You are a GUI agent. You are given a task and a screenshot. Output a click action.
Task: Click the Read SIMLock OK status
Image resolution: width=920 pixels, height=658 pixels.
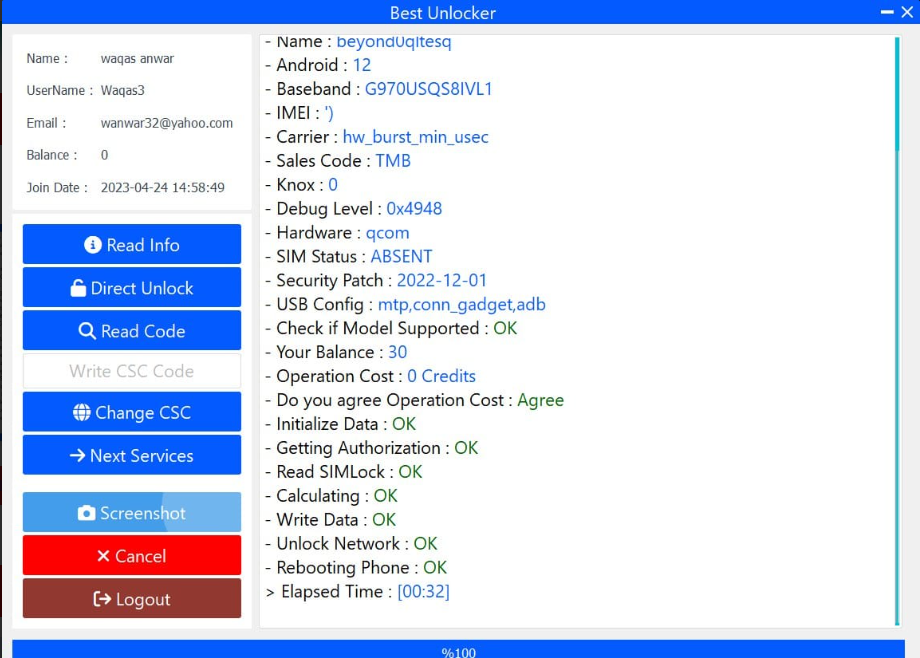(410, 472)
